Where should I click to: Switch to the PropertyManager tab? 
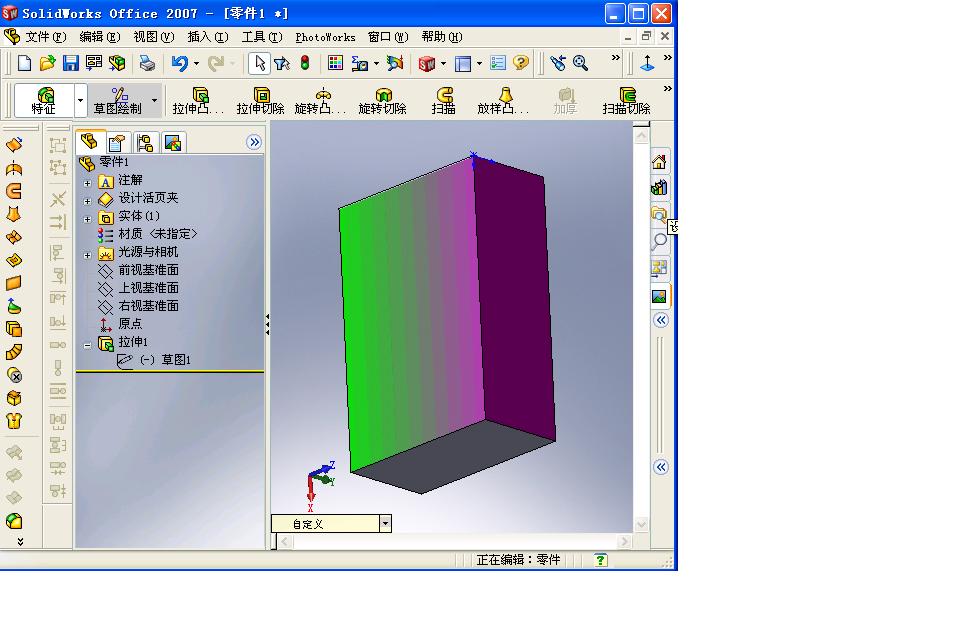[117, 144]
